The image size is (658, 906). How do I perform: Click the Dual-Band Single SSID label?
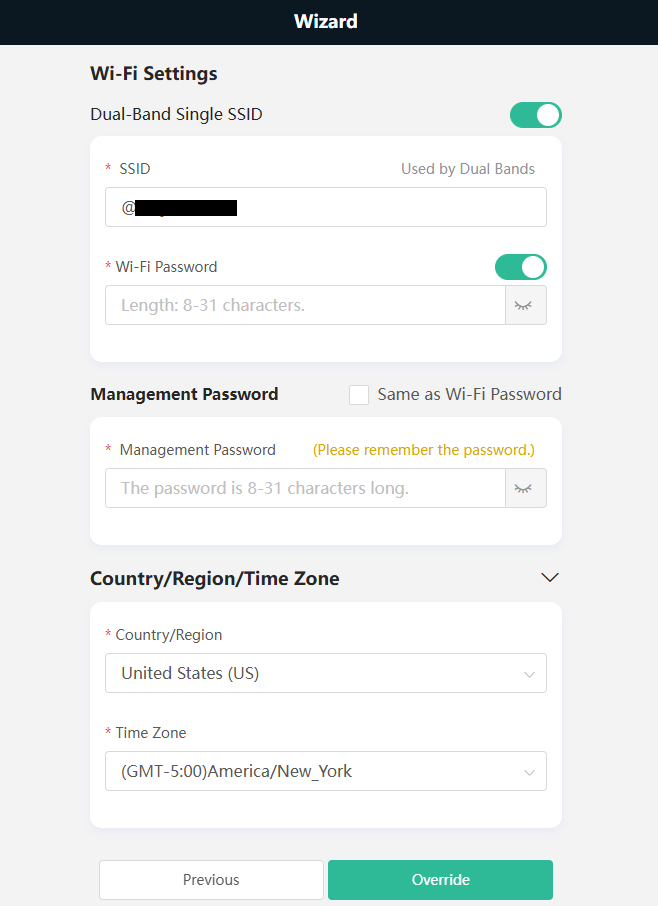(x=176, y=114)
